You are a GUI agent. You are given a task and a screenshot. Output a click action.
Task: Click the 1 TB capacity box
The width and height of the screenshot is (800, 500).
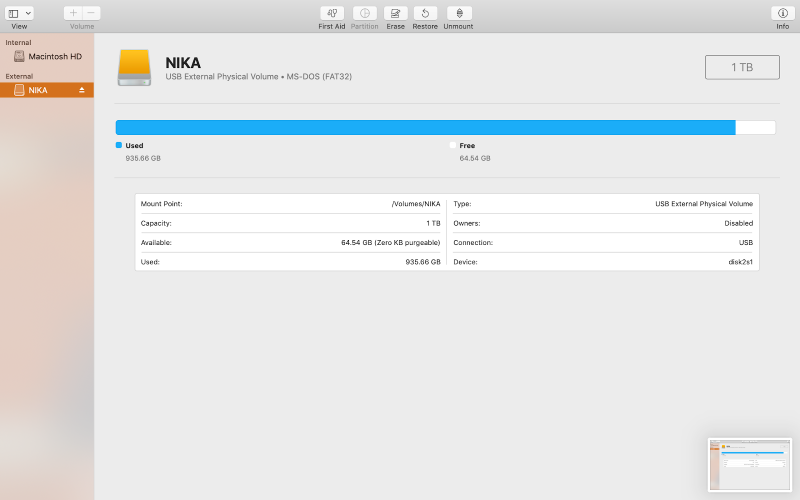742,67
